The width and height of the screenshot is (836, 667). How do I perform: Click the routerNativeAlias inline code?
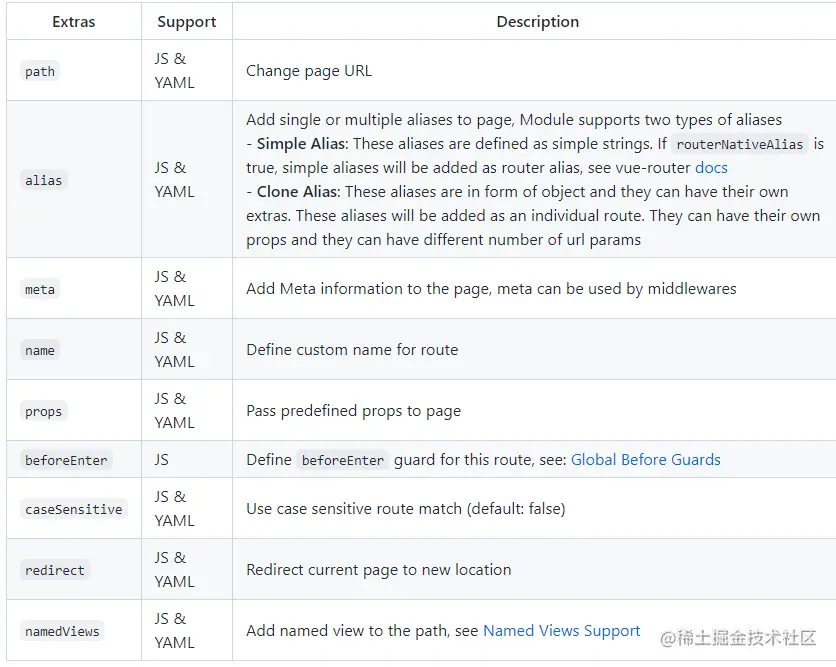739,144
